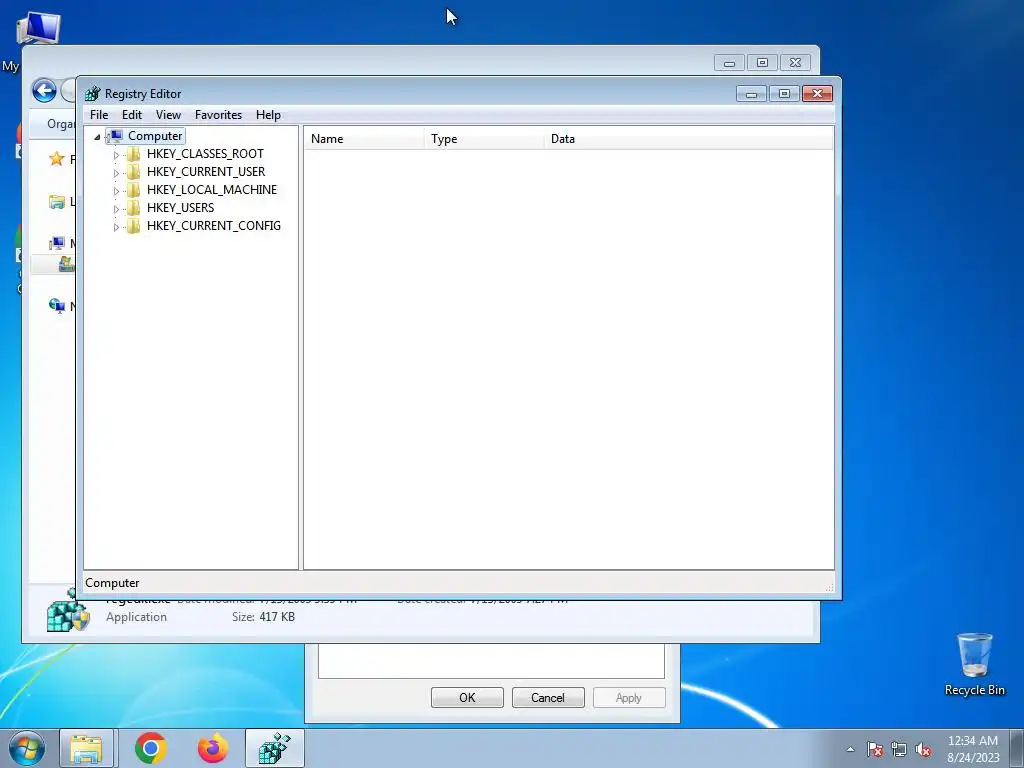
Task: Click the Libraries icon in Explorer sidebar
Action: (57, 202)
